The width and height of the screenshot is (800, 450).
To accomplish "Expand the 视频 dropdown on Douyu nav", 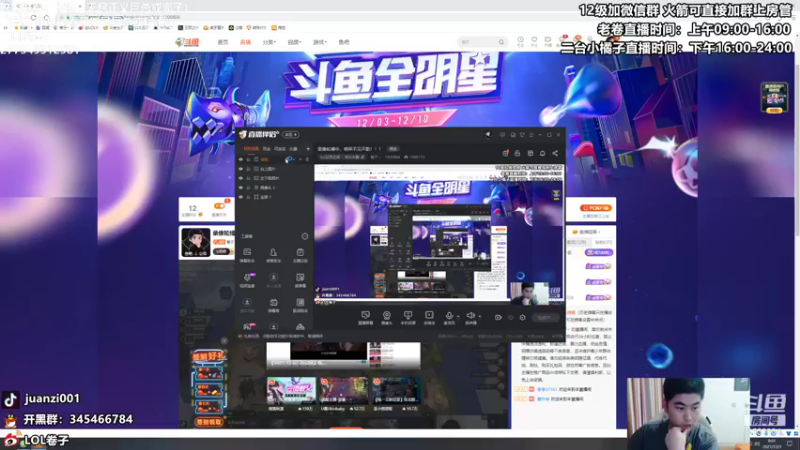I will click(x=294, y=42).
